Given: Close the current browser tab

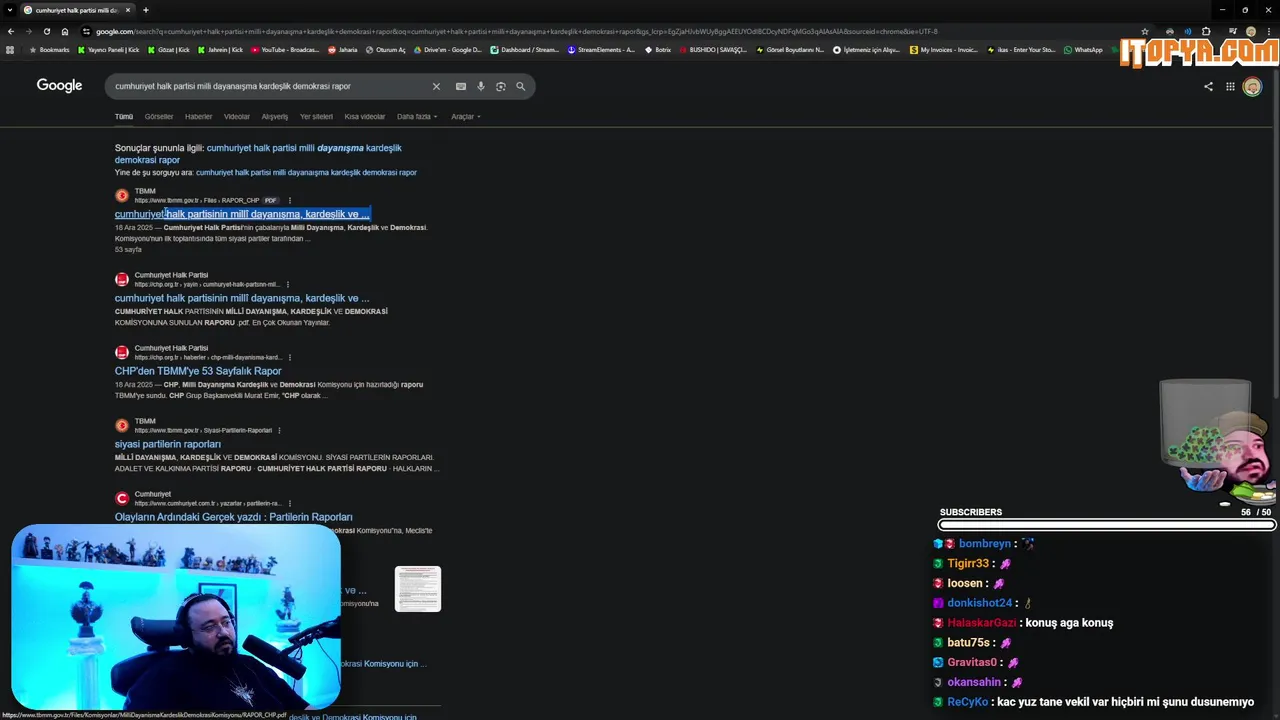Looking at the screenshot, I should [x=128, y=10].
